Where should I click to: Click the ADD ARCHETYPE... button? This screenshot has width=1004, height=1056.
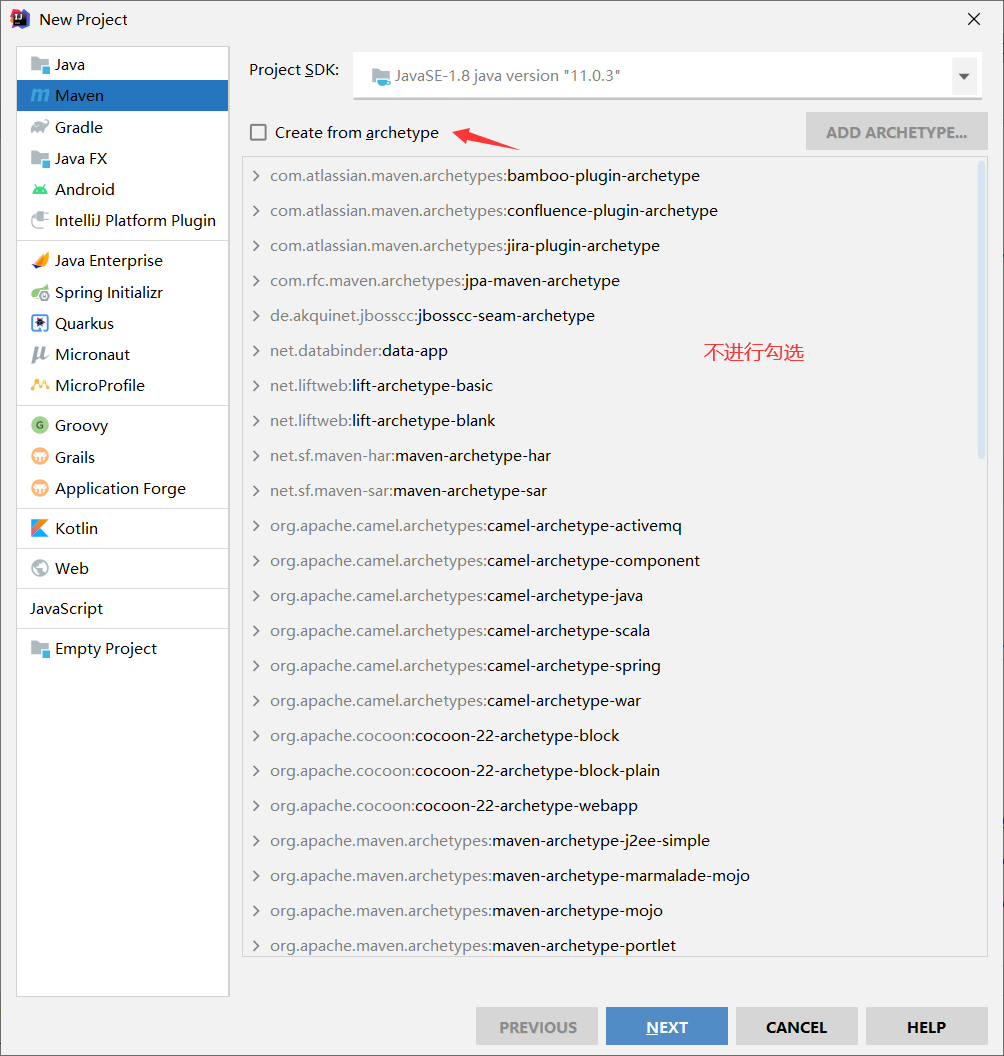[x=897, y=132]
